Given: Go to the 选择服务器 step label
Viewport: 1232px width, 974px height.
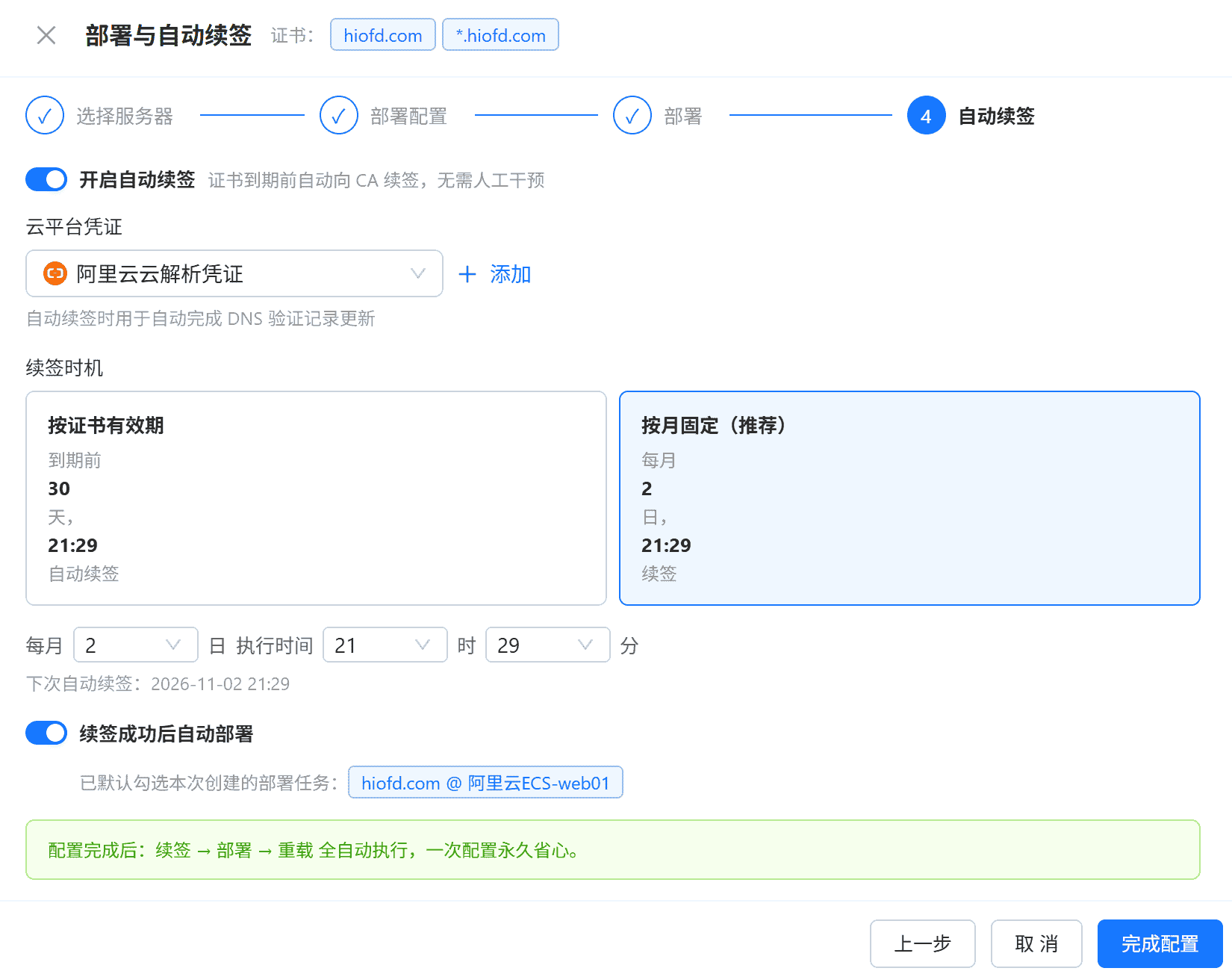Looking at the screenshot, I should [125, 116].
